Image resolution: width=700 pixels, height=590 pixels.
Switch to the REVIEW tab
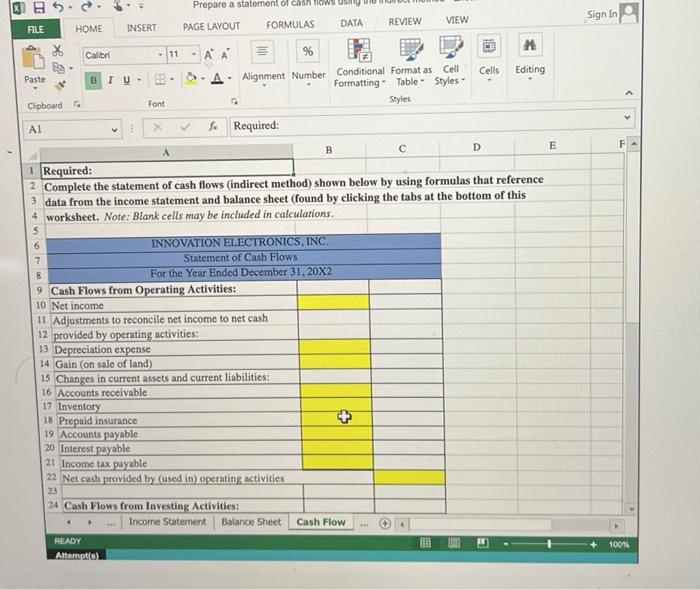pos(404,21)
